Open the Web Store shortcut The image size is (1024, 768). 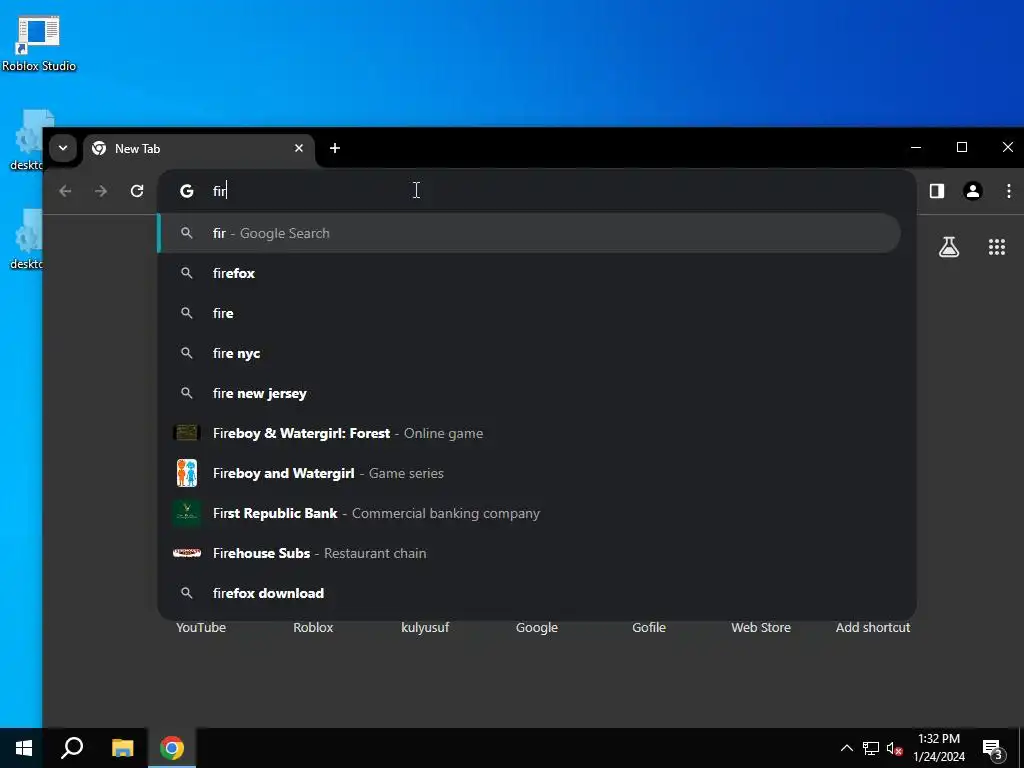point(761,628)
